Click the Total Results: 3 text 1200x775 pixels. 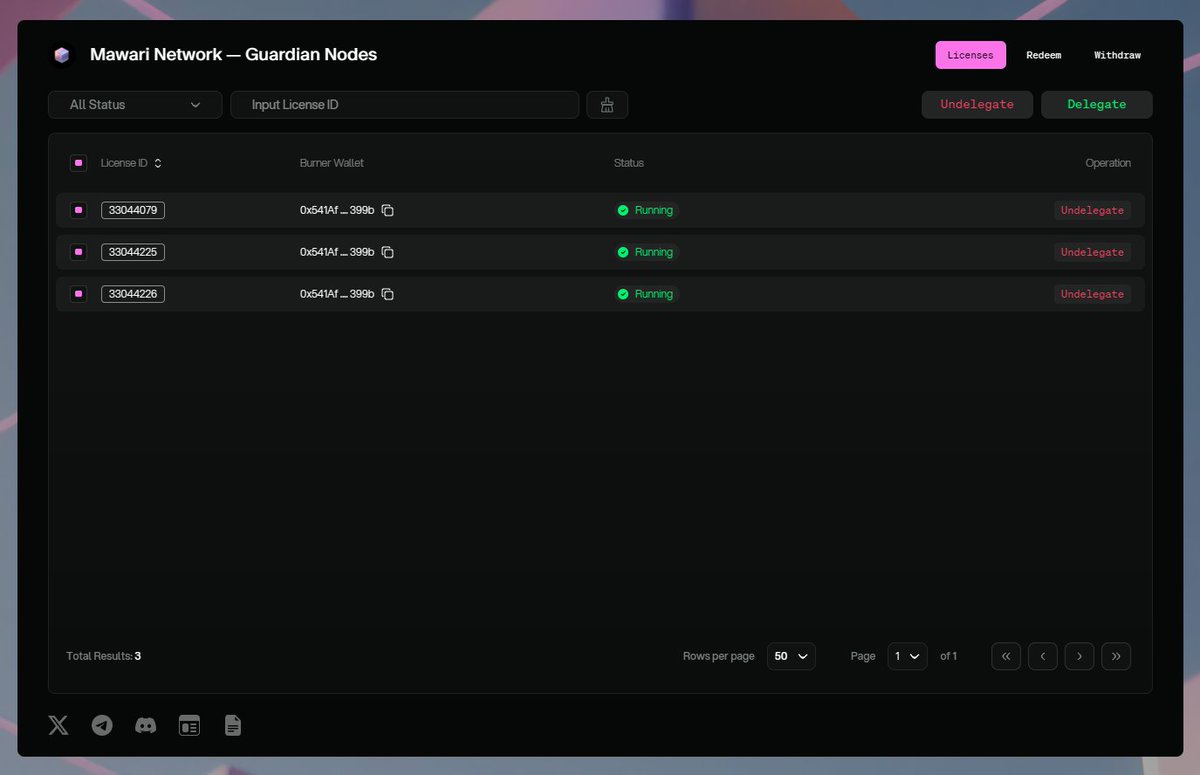pos(103,656)
